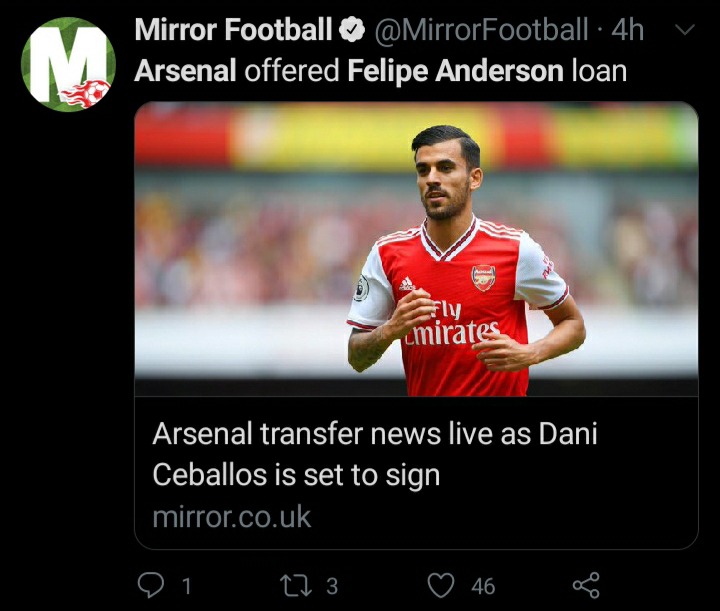Click the Mirror Football display name
Image resolution: width=720 pixels, height=611 pixels.
pos(233,31)
